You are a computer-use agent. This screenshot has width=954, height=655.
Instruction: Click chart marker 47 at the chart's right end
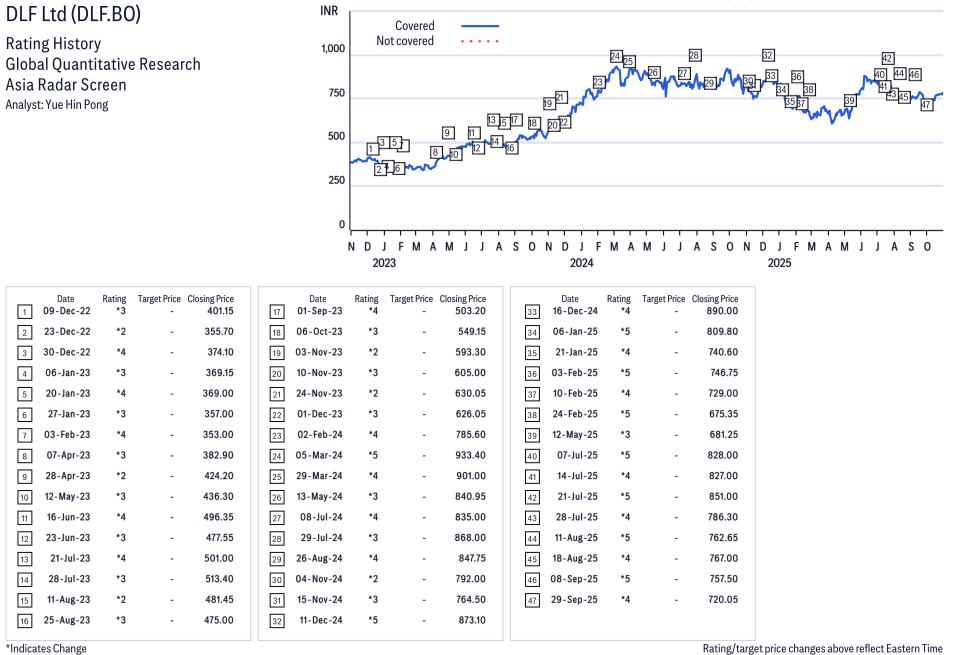(926, 105)
